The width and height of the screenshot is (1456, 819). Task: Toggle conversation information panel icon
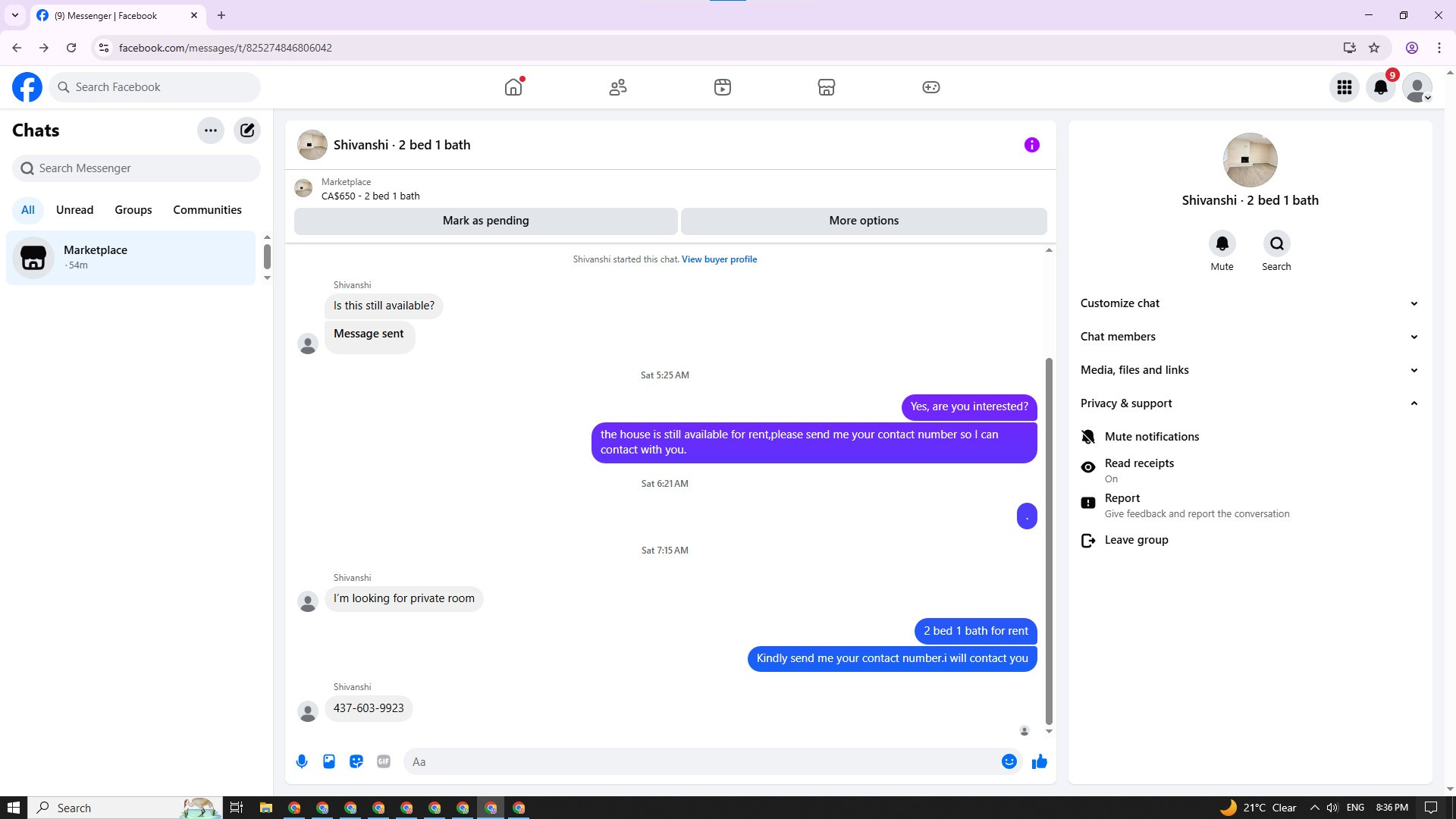click(1031, 145)
